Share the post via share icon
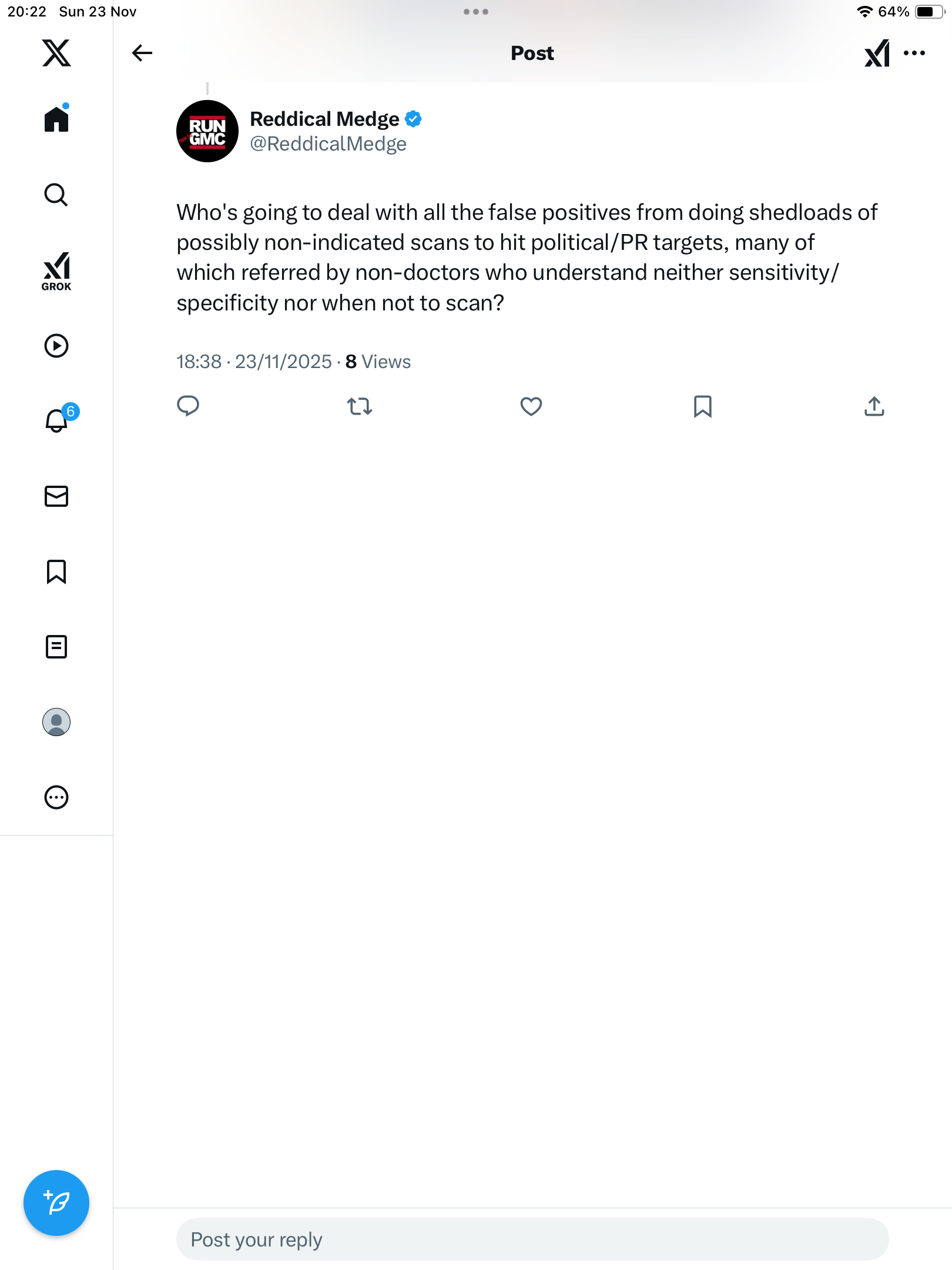 pos(874,406)
